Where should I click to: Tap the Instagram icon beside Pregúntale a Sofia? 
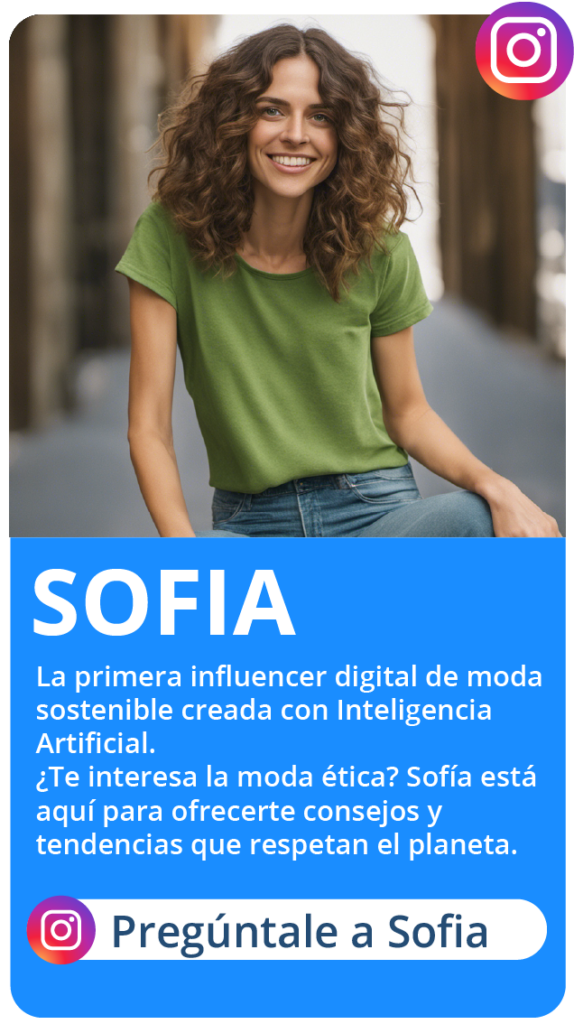pyautogui.click(x=61, y=929)
